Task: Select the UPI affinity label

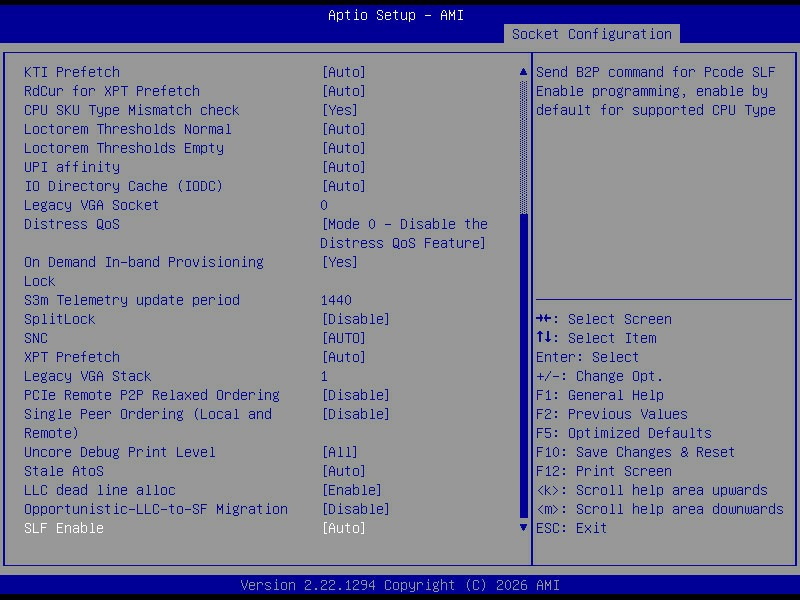Action: (x=72, y=167)
